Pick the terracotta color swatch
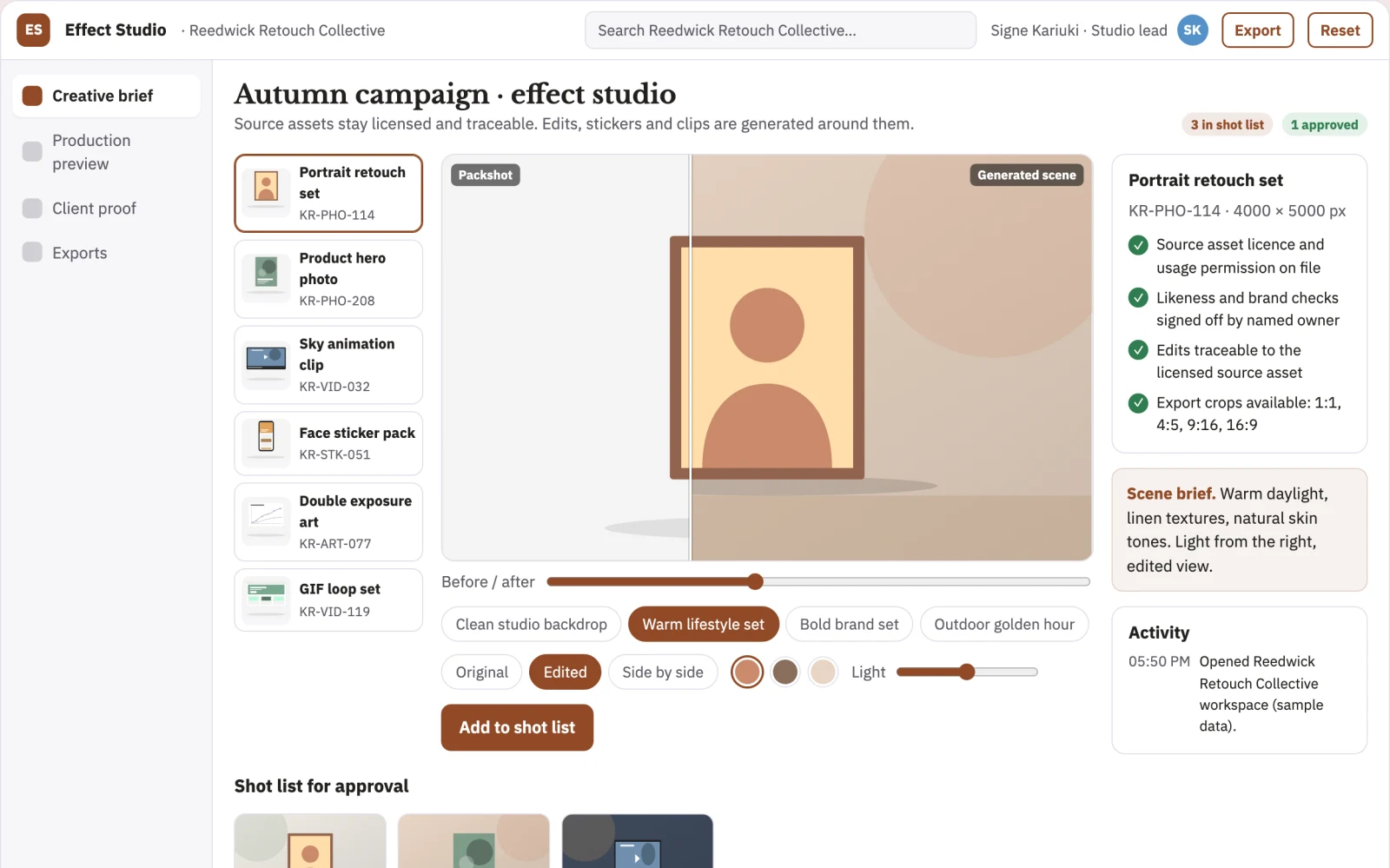1390x868 pixels. [x=747, y=672]
